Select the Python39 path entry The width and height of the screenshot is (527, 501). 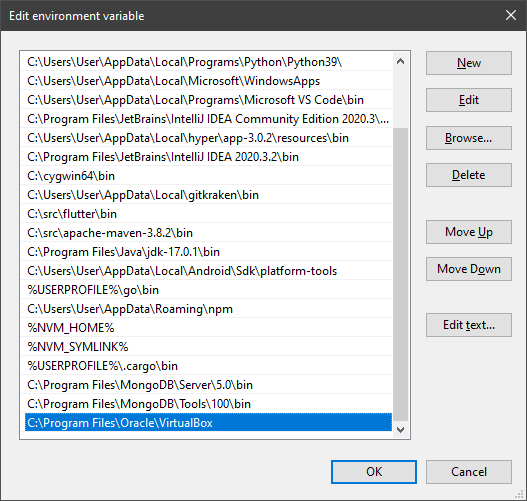[x=207, y=62]
